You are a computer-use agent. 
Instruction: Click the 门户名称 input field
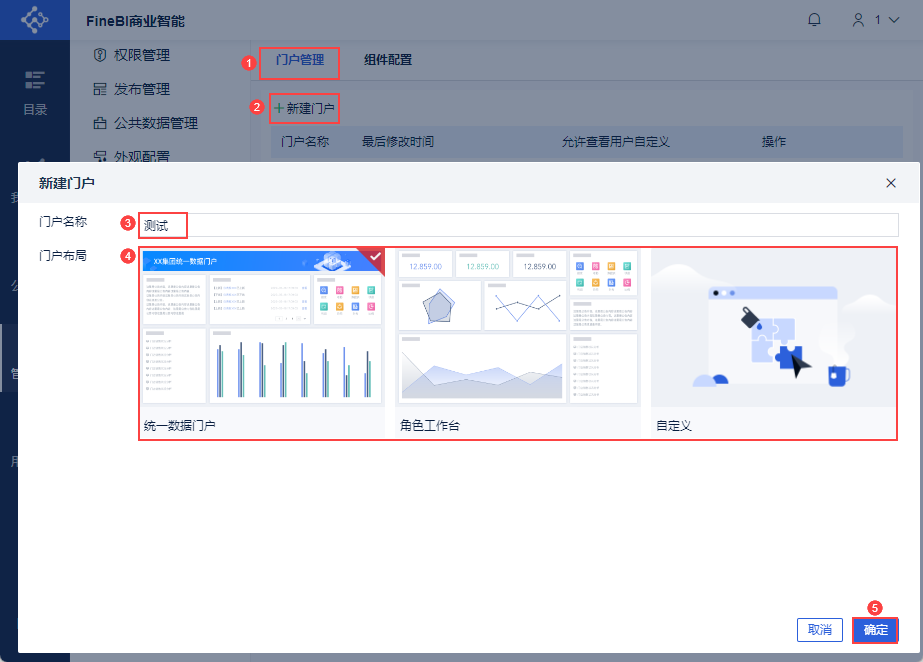coord(519,225)
